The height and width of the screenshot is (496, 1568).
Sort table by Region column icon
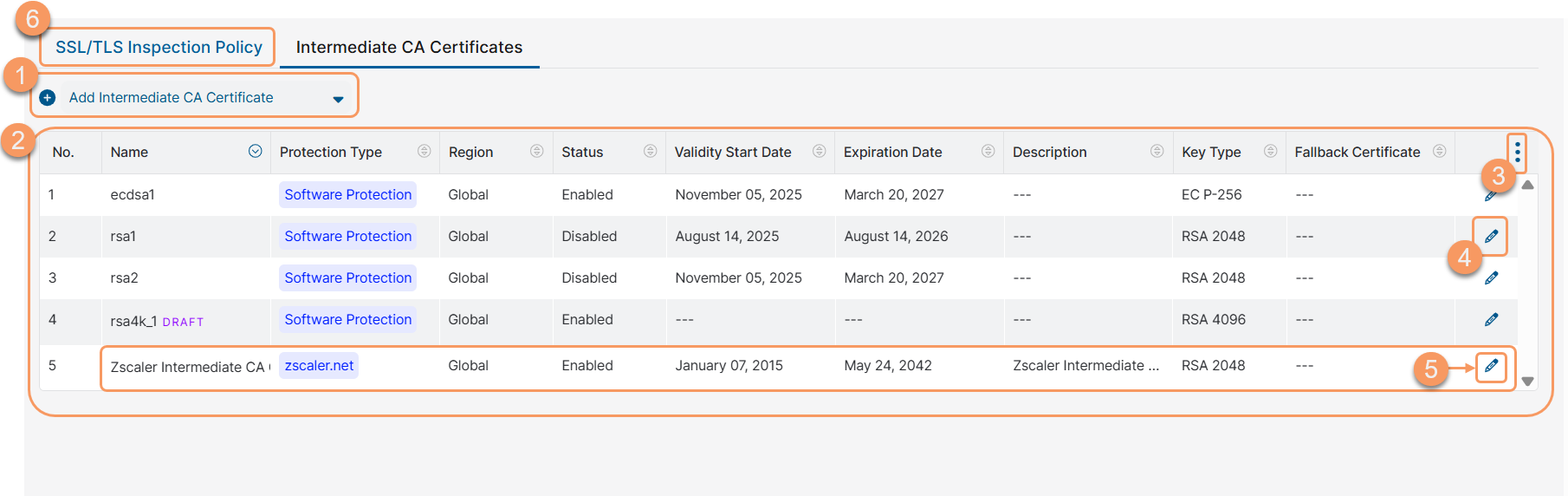[536, 151]
